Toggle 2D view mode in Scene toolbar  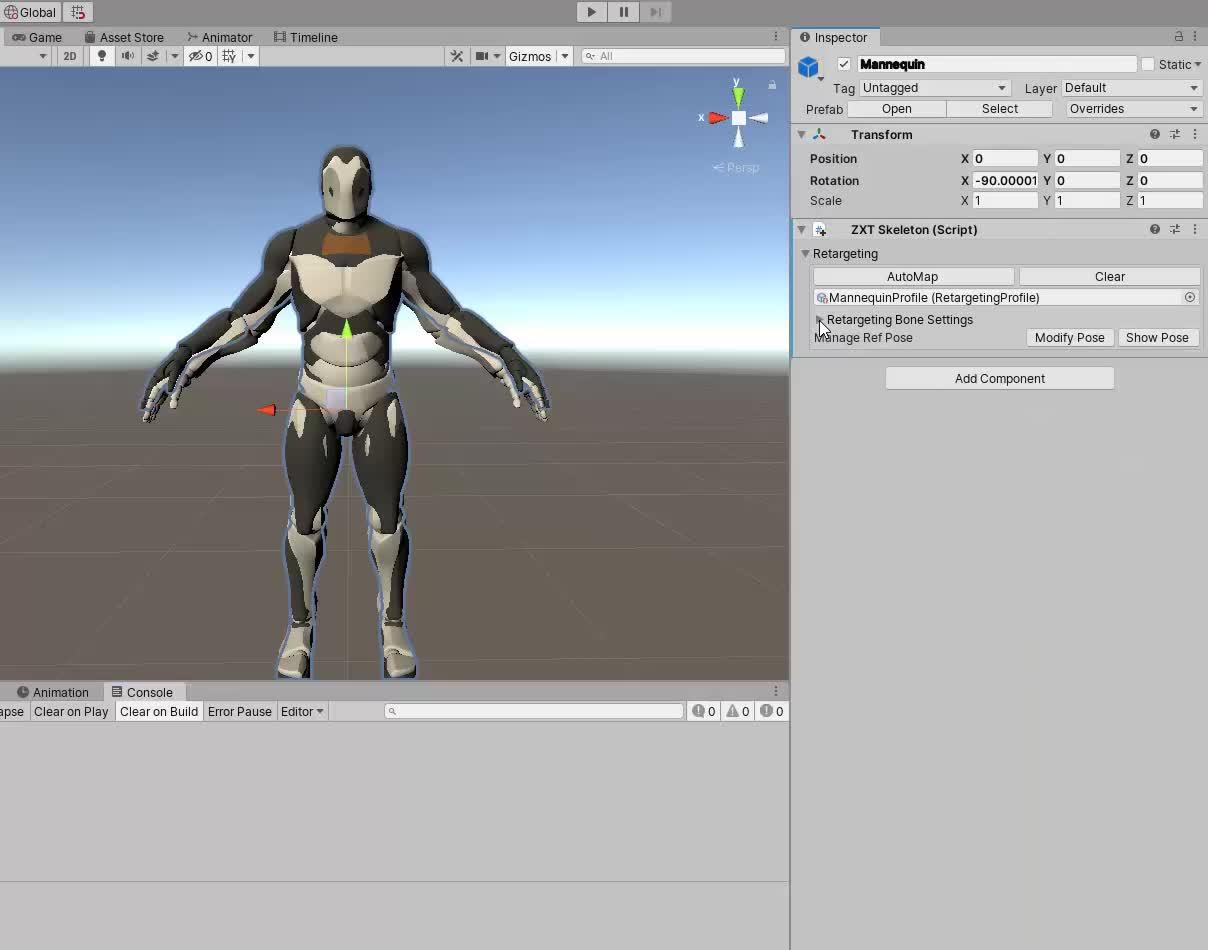tap(69, 56)
